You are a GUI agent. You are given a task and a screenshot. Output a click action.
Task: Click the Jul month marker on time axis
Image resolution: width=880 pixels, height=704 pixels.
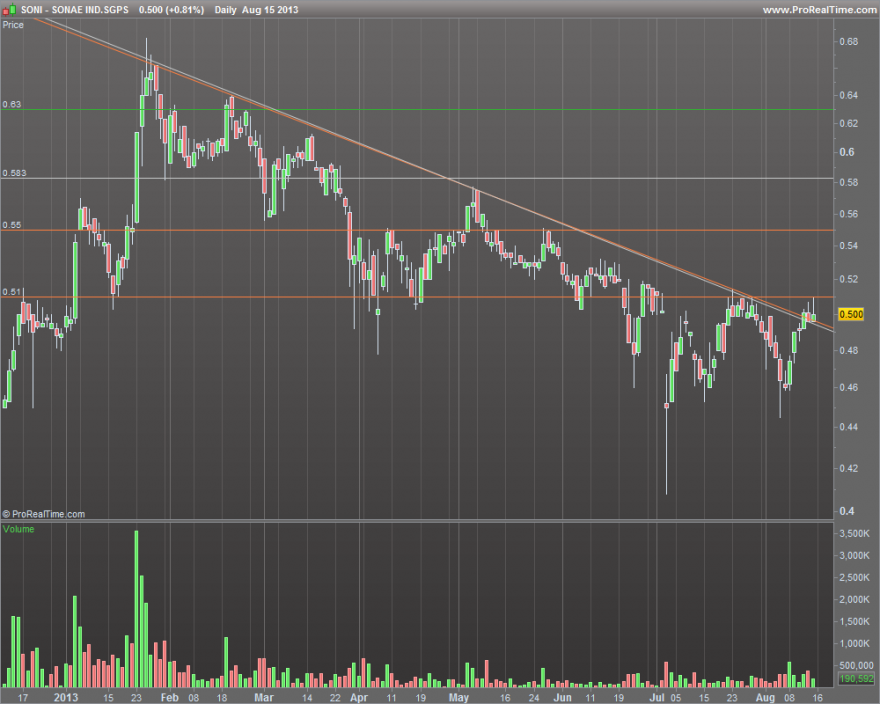(x=657, y=697)
